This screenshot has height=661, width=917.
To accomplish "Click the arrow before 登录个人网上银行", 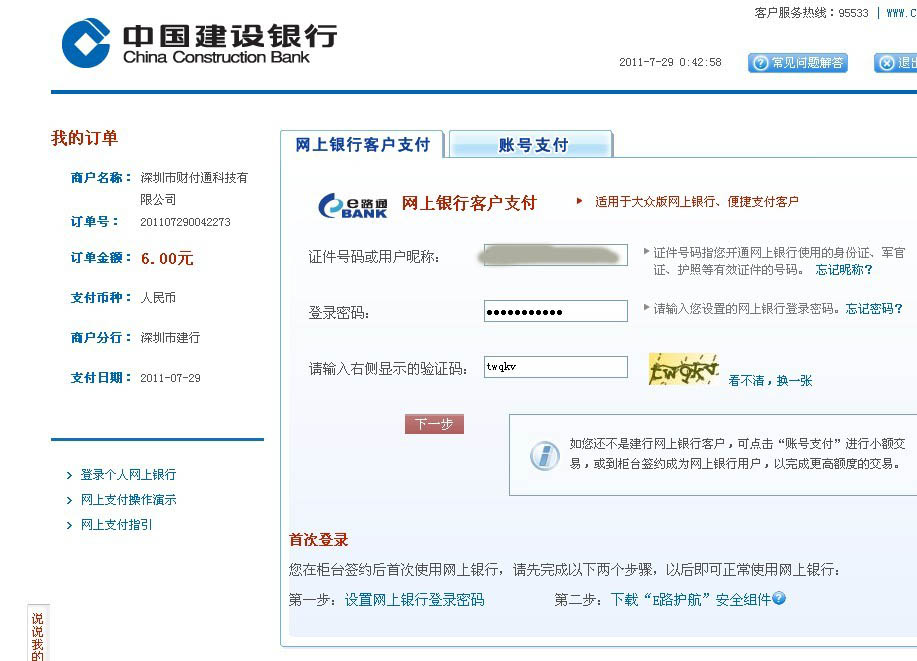I will 70,476.
